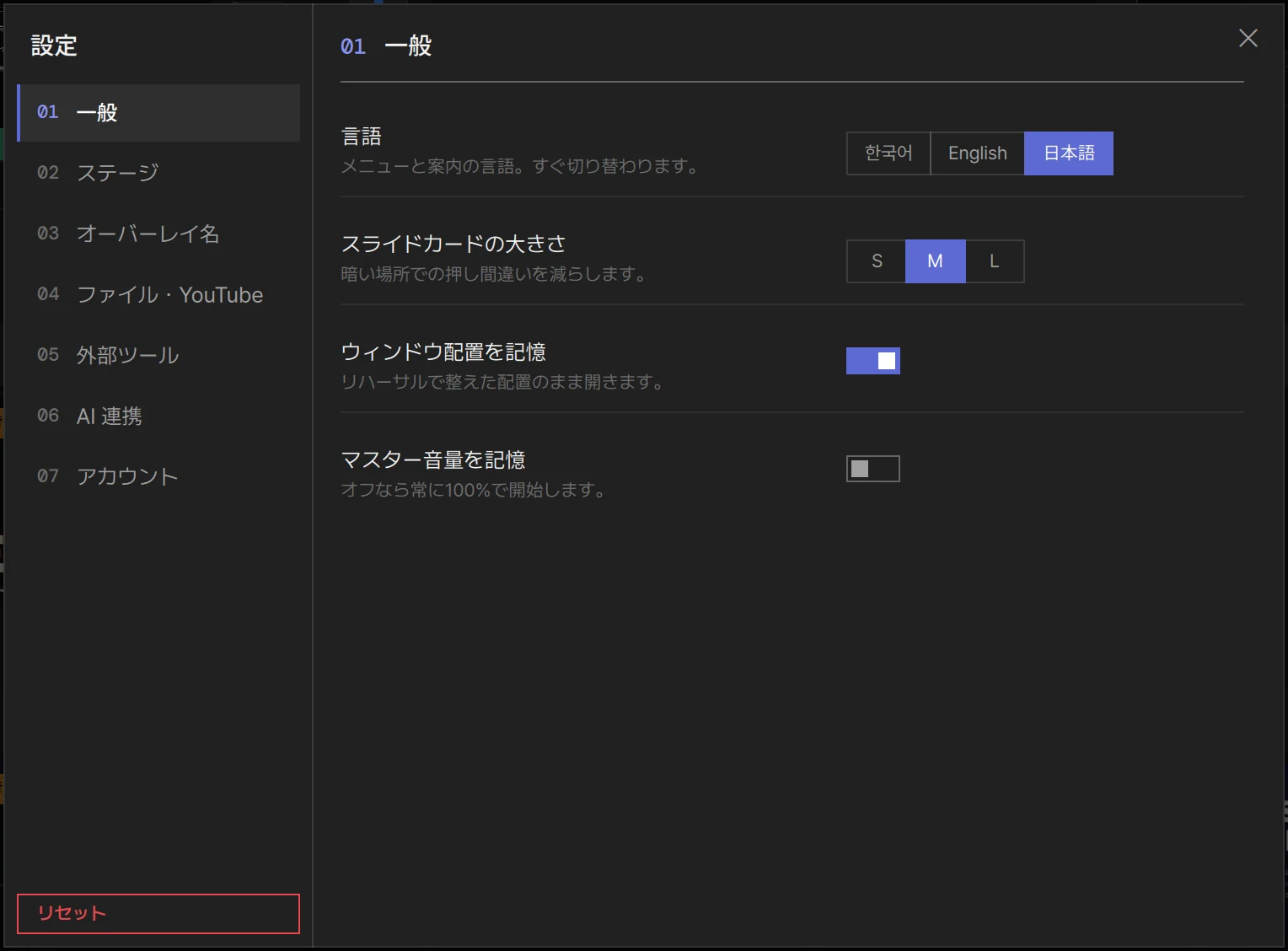Click the 設定 title text

point(54,46)
